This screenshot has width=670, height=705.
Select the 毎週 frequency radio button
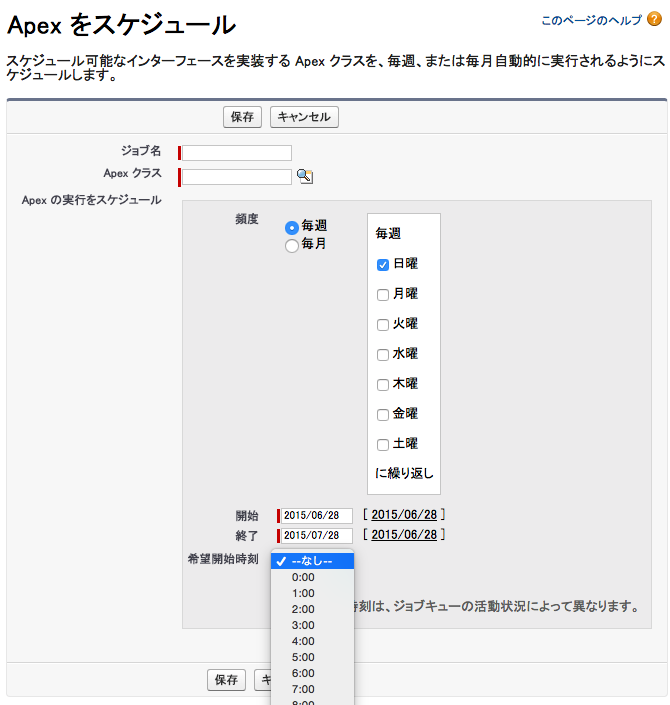(x=292, y=228)
